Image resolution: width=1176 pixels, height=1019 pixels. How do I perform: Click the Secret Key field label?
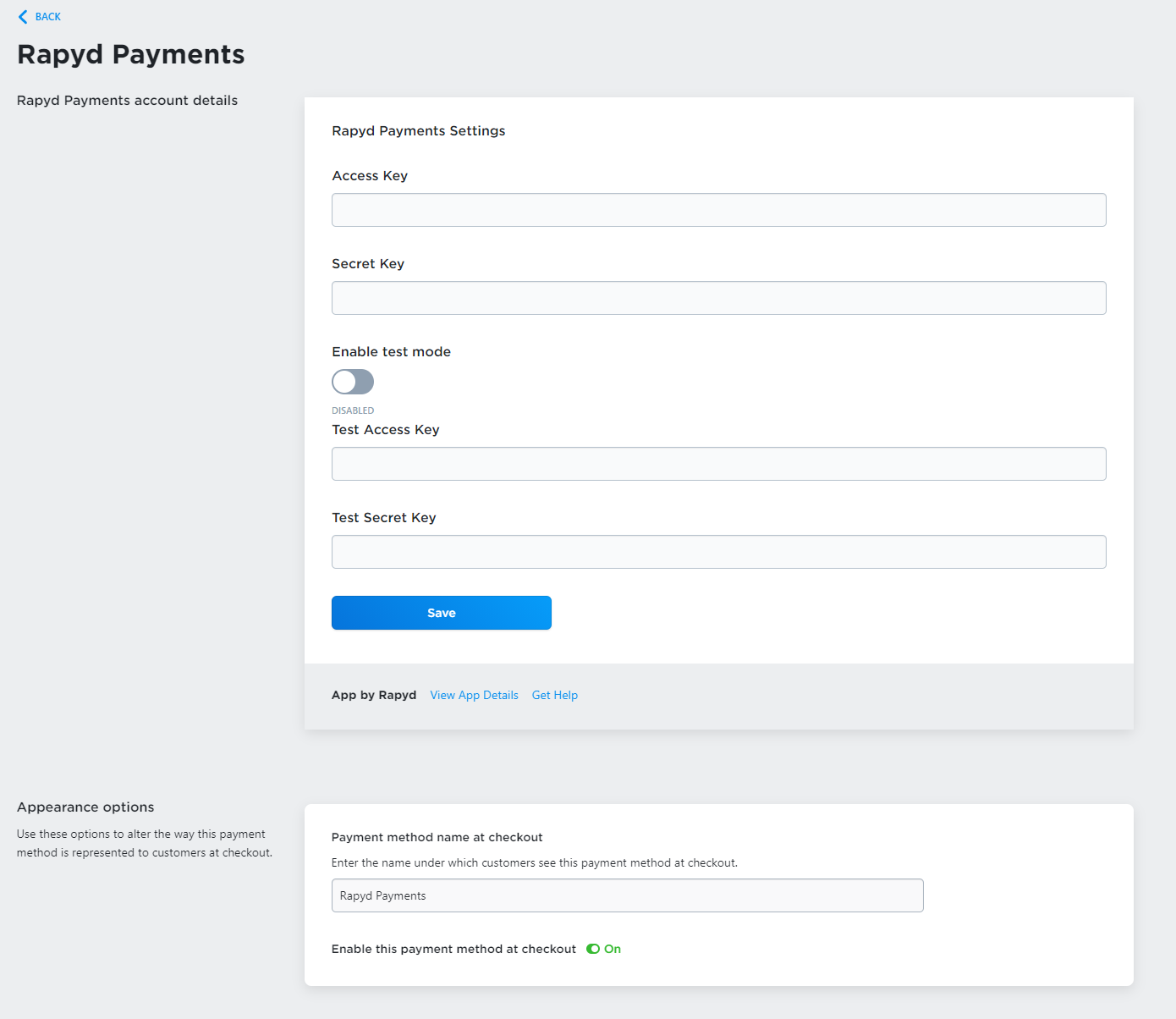click(368, 264)
